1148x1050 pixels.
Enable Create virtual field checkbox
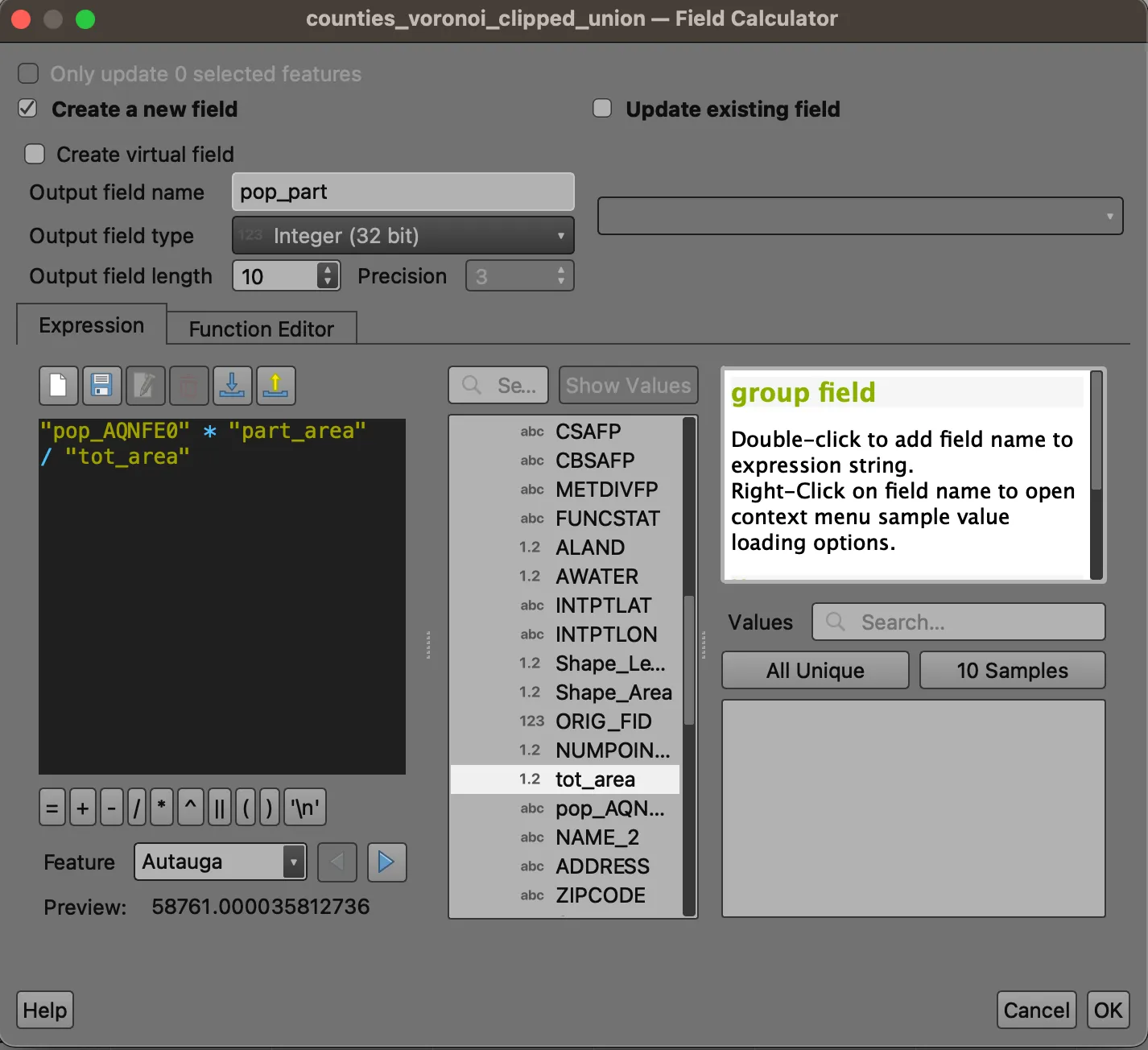point(35,154)
